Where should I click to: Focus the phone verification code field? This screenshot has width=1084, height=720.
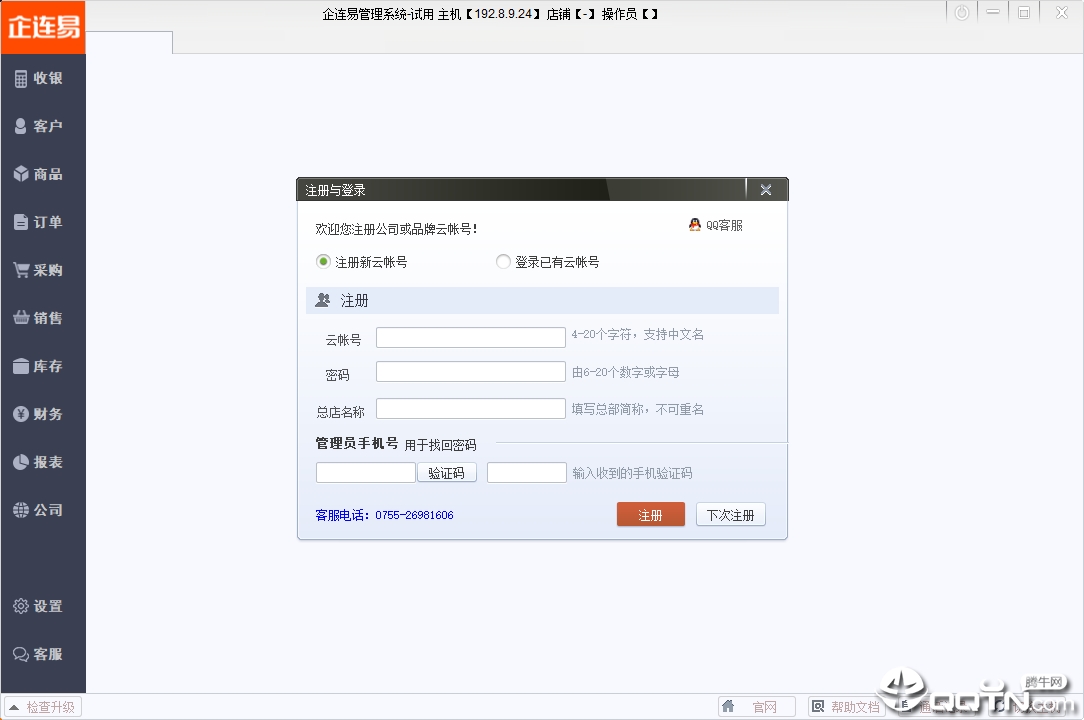[527, 472]
